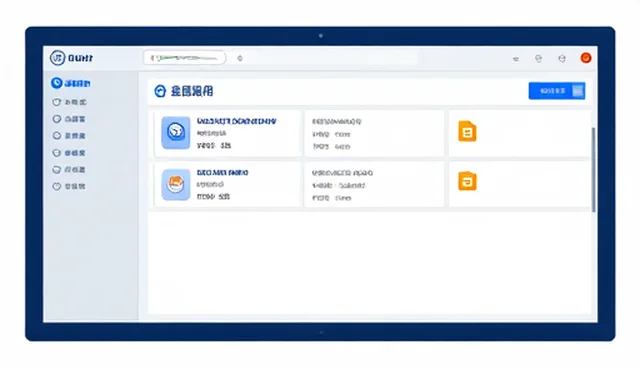Screen dimensions: 640x368
Task: Open the bold title link of the second card
Action: [222, 173]
